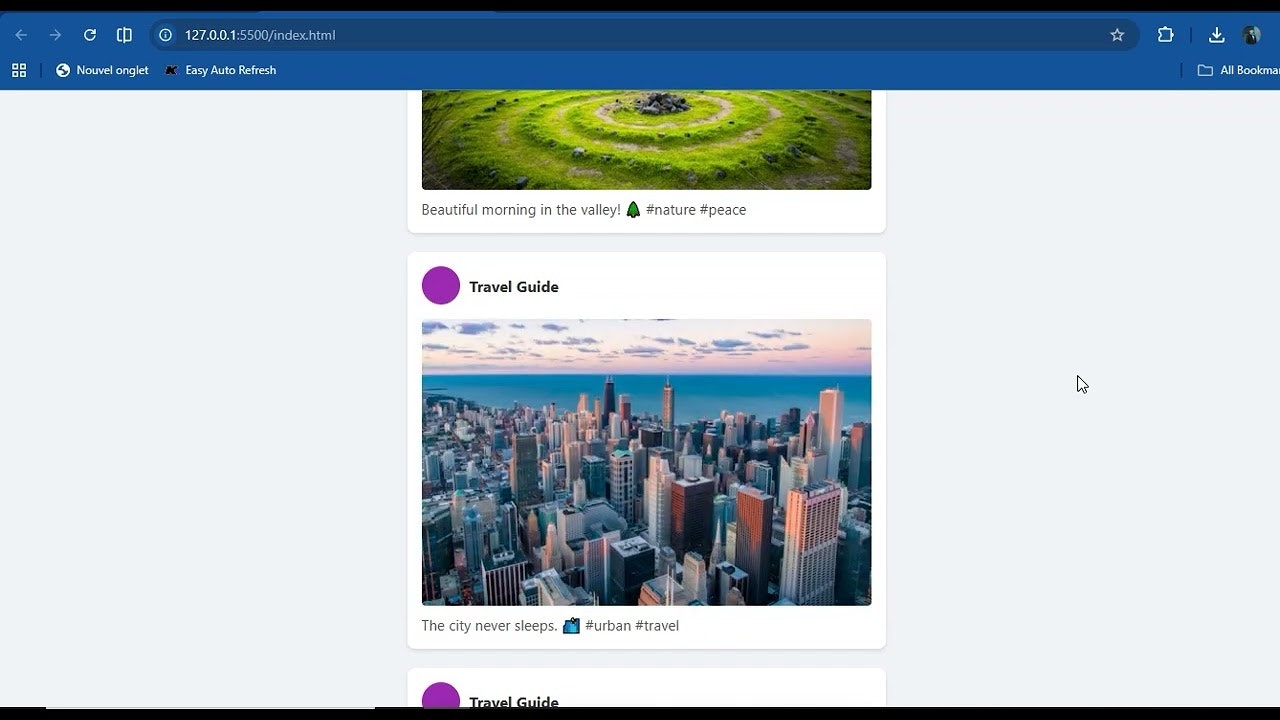Screen dimensions: 1280x720
Task: Click the purple avatar of the city post
Action: pos(441,286)
